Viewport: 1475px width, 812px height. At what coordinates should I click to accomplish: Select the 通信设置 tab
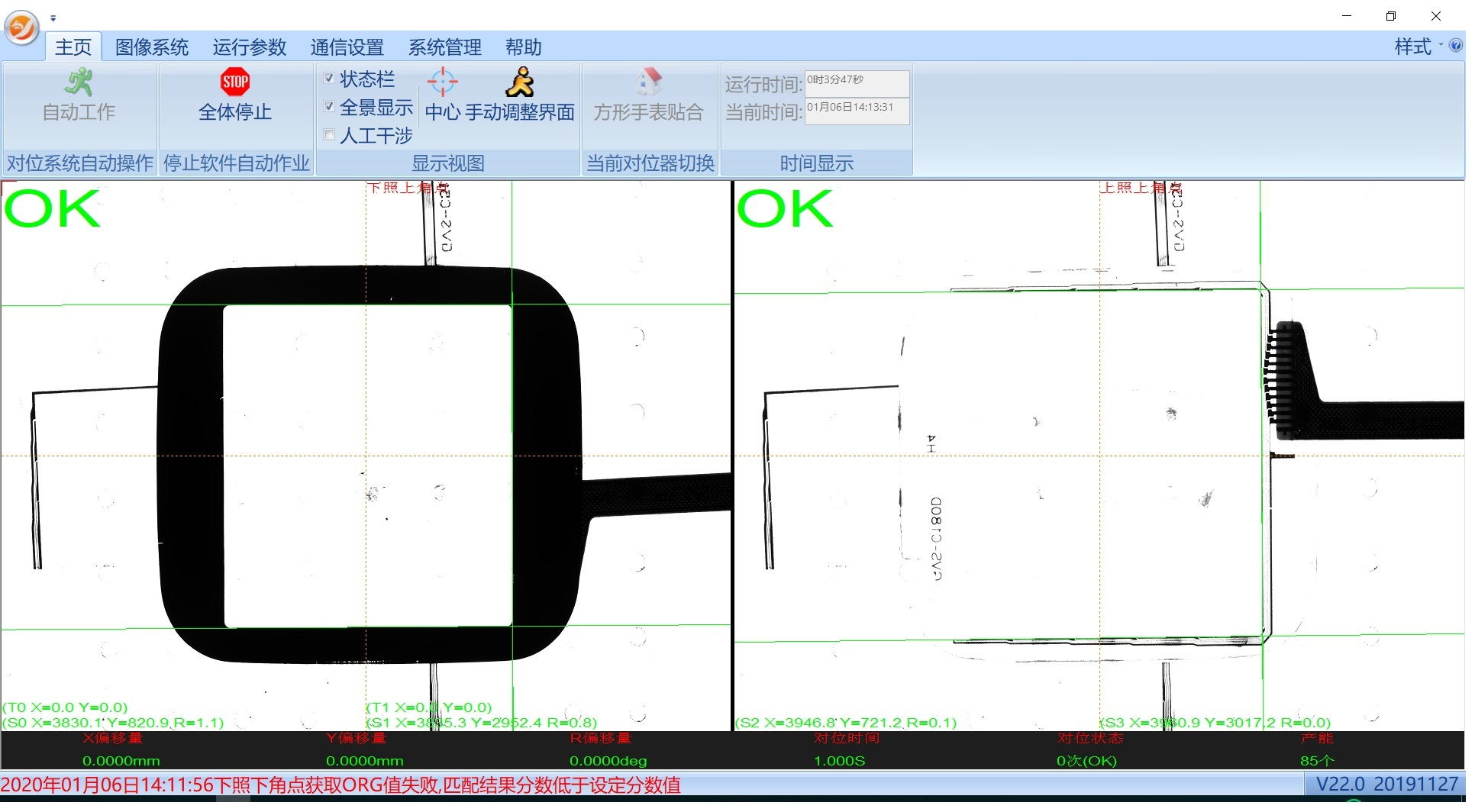pos(349,48)
